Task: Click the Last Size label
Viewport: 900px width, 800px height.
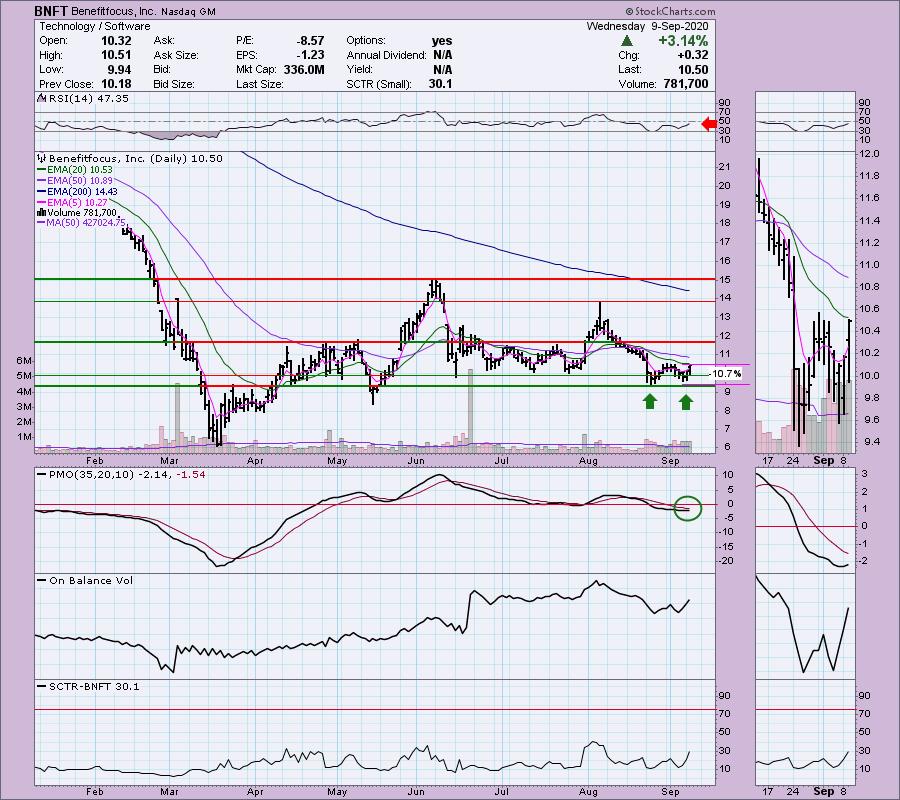Action: pos(259,84)
